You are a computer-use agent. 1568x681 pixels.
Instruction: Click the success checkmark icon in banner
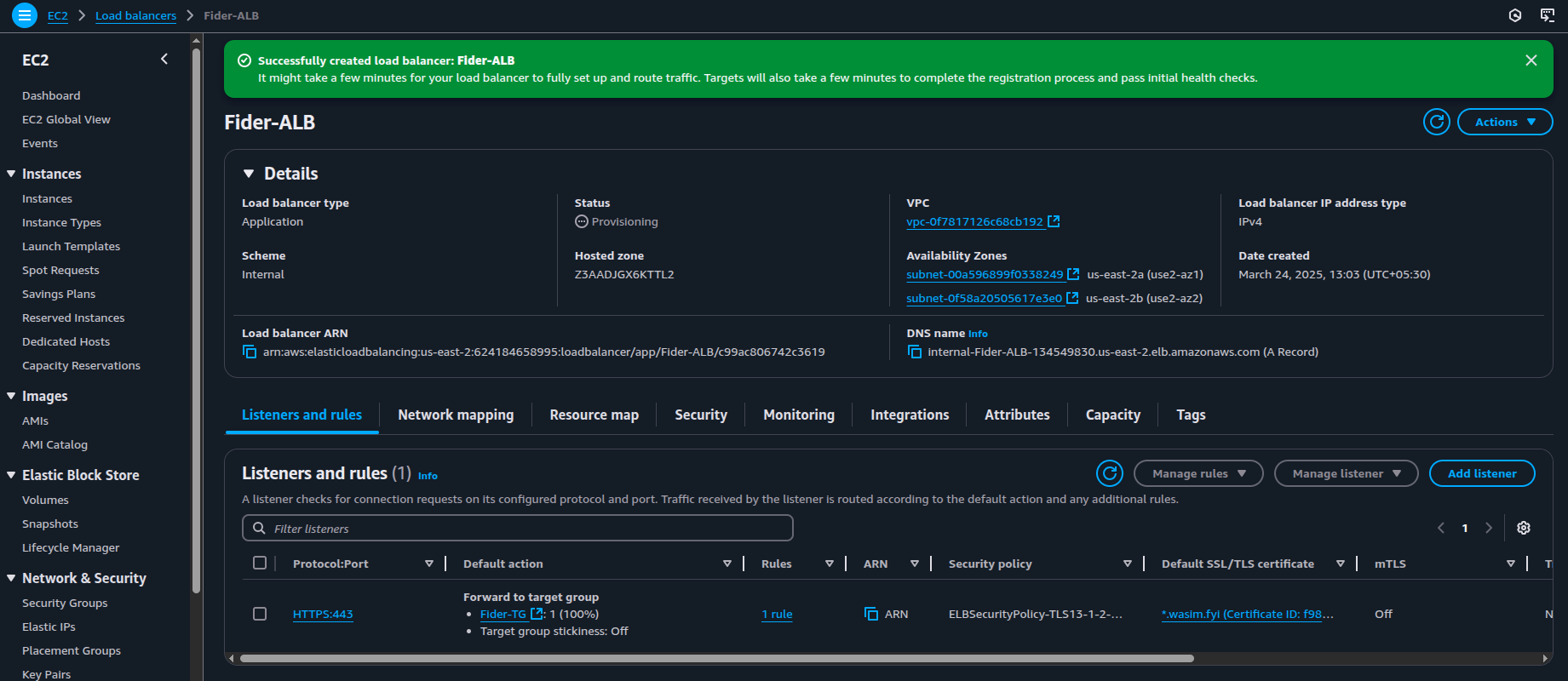point(244,60)
